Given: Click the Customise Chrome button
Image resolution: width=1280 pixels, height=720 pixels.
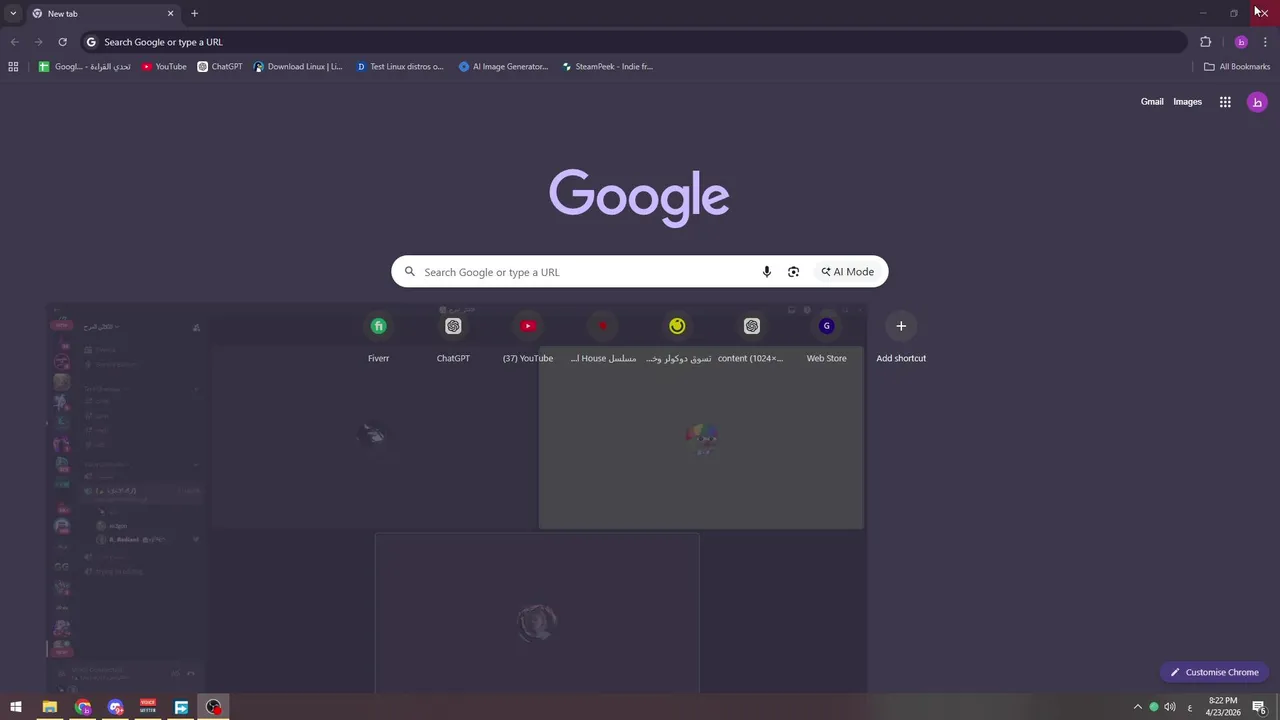Looking at the screenshot, I should click(x=1214, y=672).
